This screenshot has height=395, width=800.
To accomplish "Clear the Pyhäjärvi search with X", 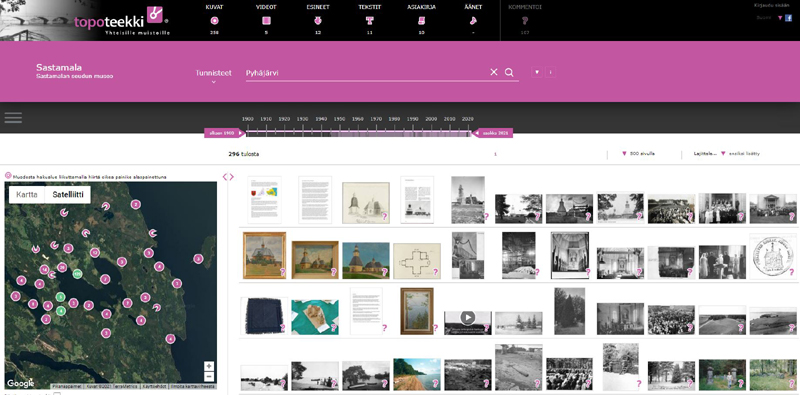I will coord(493,72).
